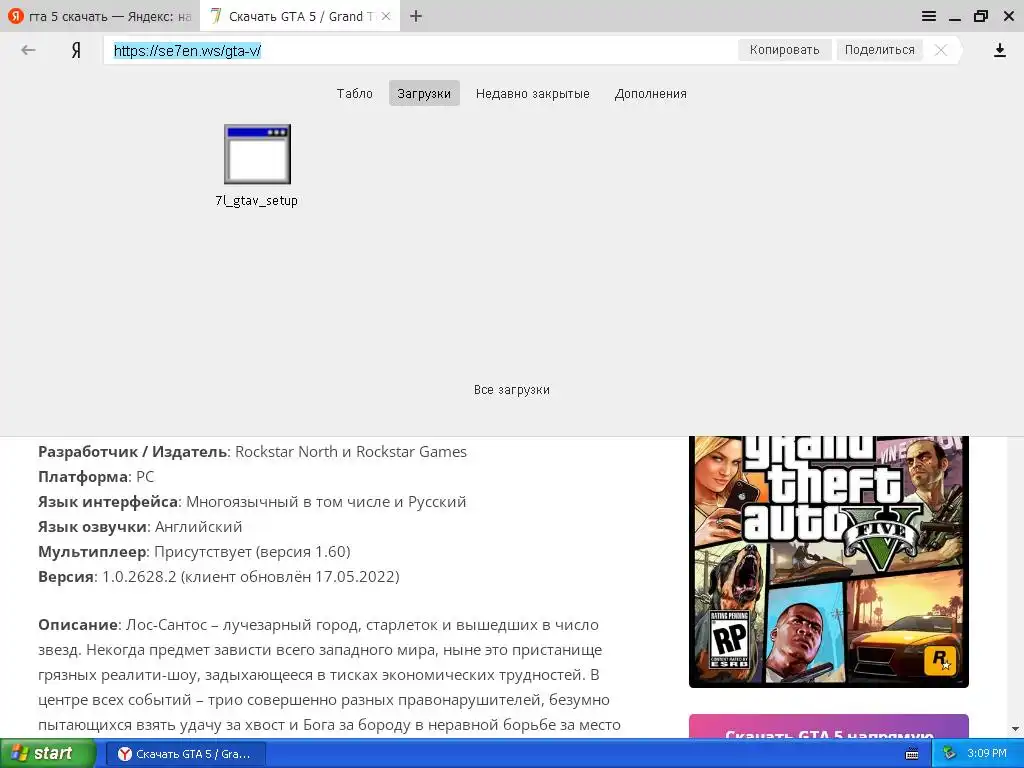Select the Скачать GTA 5 / Grand tab
This screenshot has height=768, width=1024.
coord(299,16)
